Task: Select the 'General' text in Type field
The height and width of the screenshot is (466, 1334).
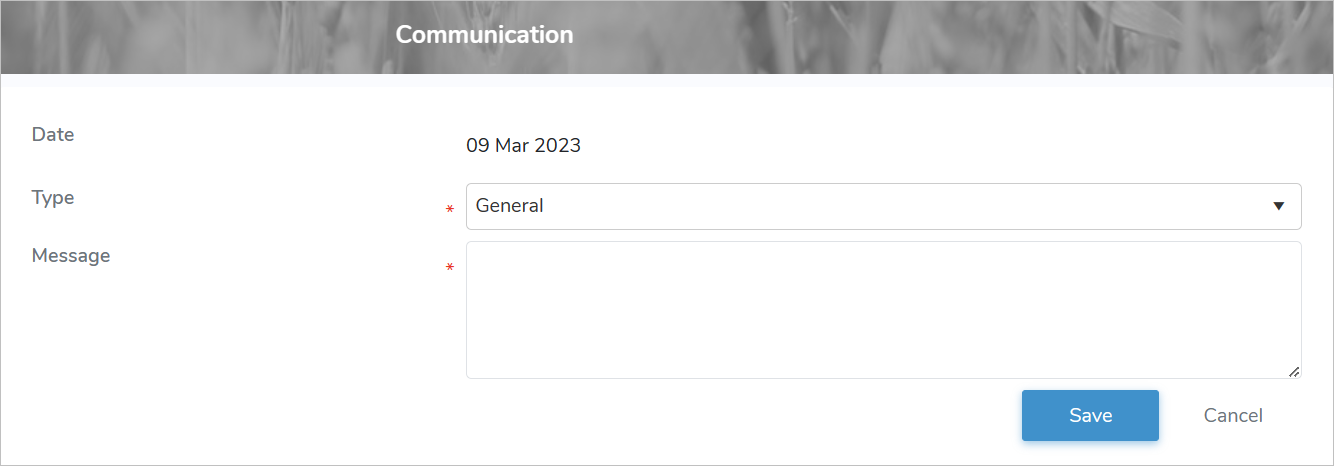Action: pyautogui.click(x=510, y=206)
